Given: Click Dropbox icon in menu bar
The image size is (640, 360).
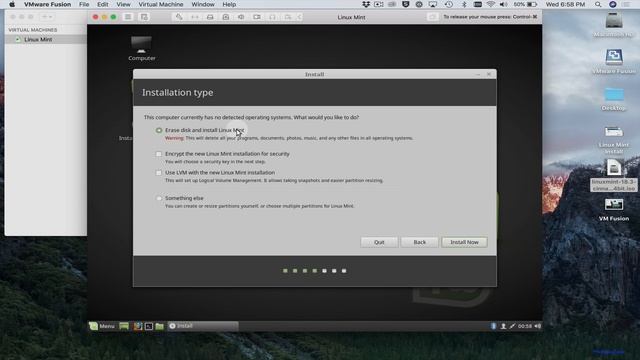Looking at the screenshot, I should (366, 4).
